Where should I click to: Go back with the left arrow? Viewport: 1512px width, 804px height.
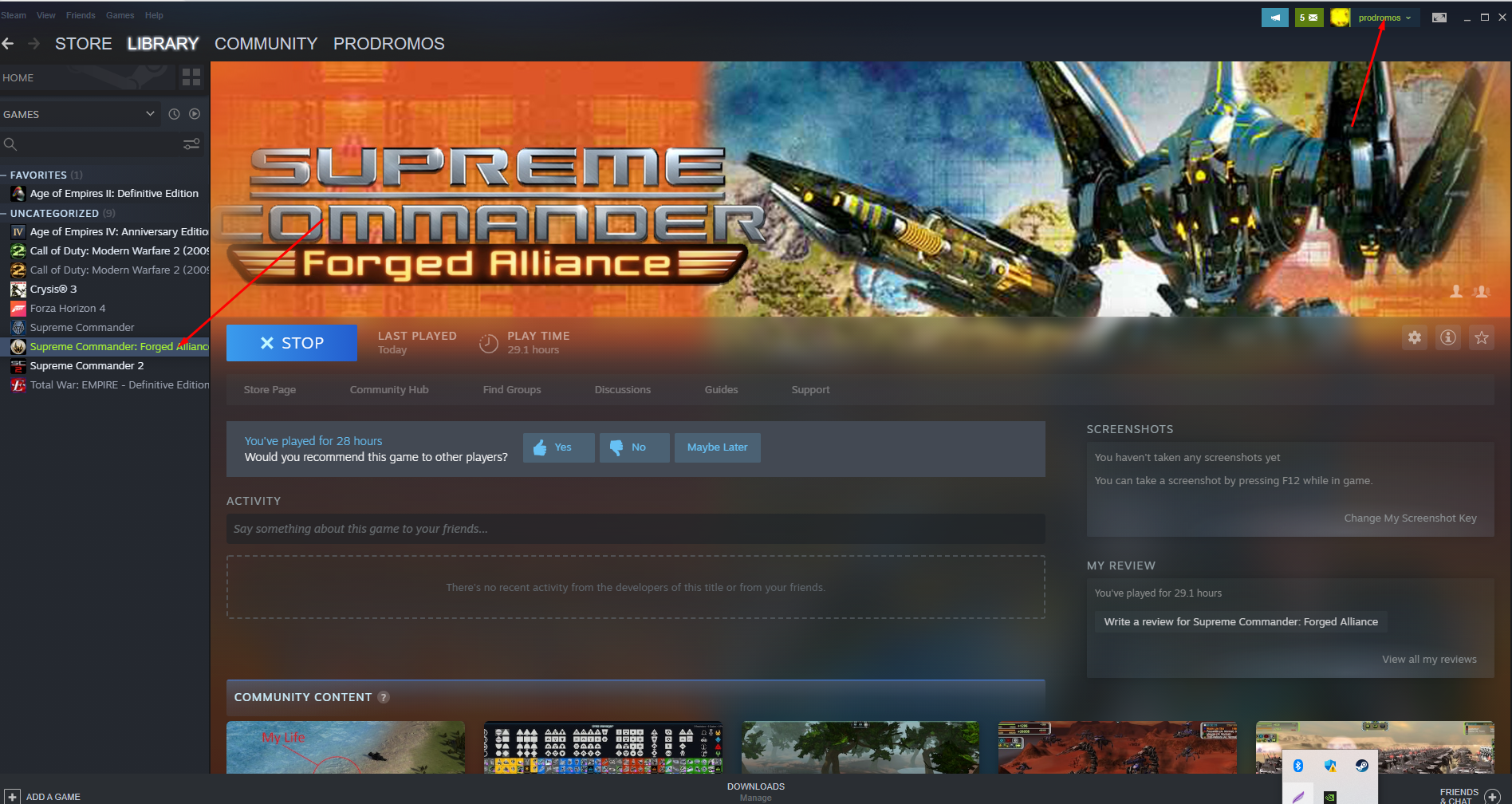[8, 44]
